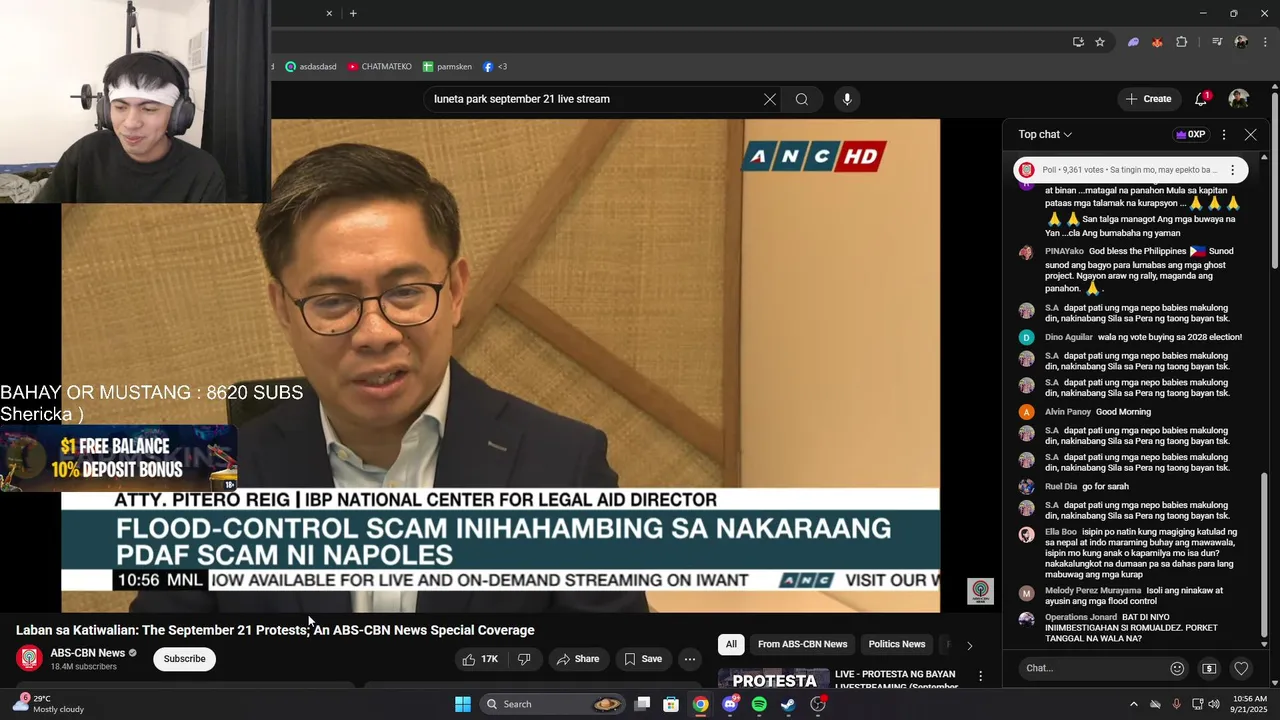The height and width of the screenshot is (720, 1280).
Task: Open a new browser tab
Action: [x=353, y=13]
